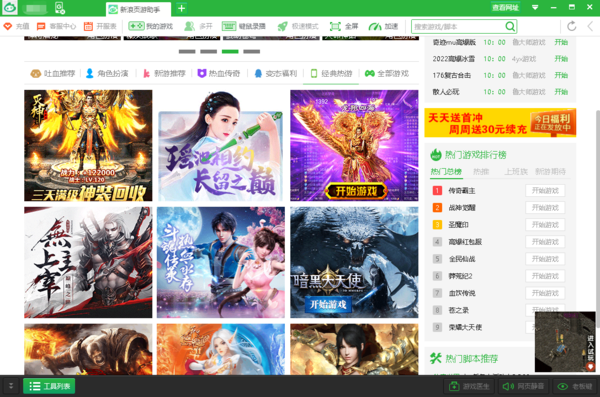Collapse bottom bar with the chevron button
This screenshot has height=397, width=600.
(x=11, y=386)
